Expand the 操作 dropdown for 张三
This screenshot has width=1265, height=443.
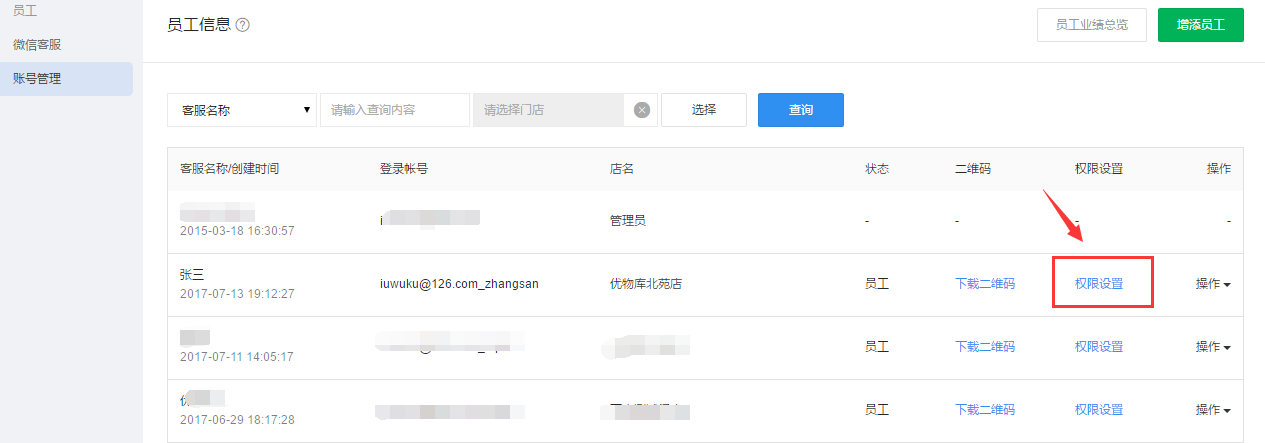[1212, 284]
